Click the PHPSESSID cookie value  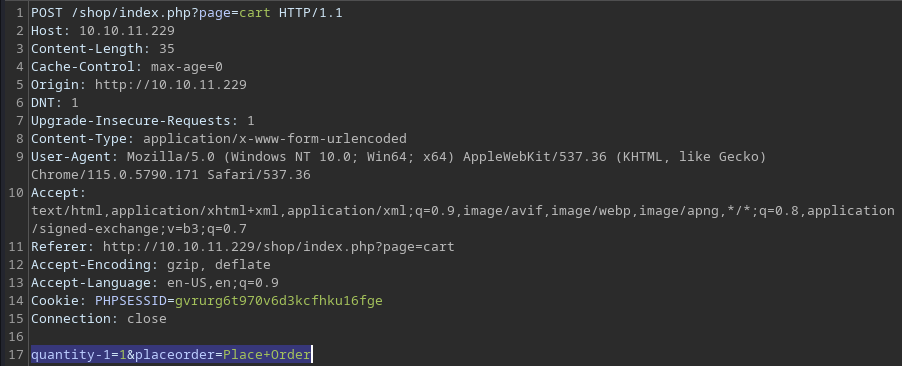[x=279, y=300]
